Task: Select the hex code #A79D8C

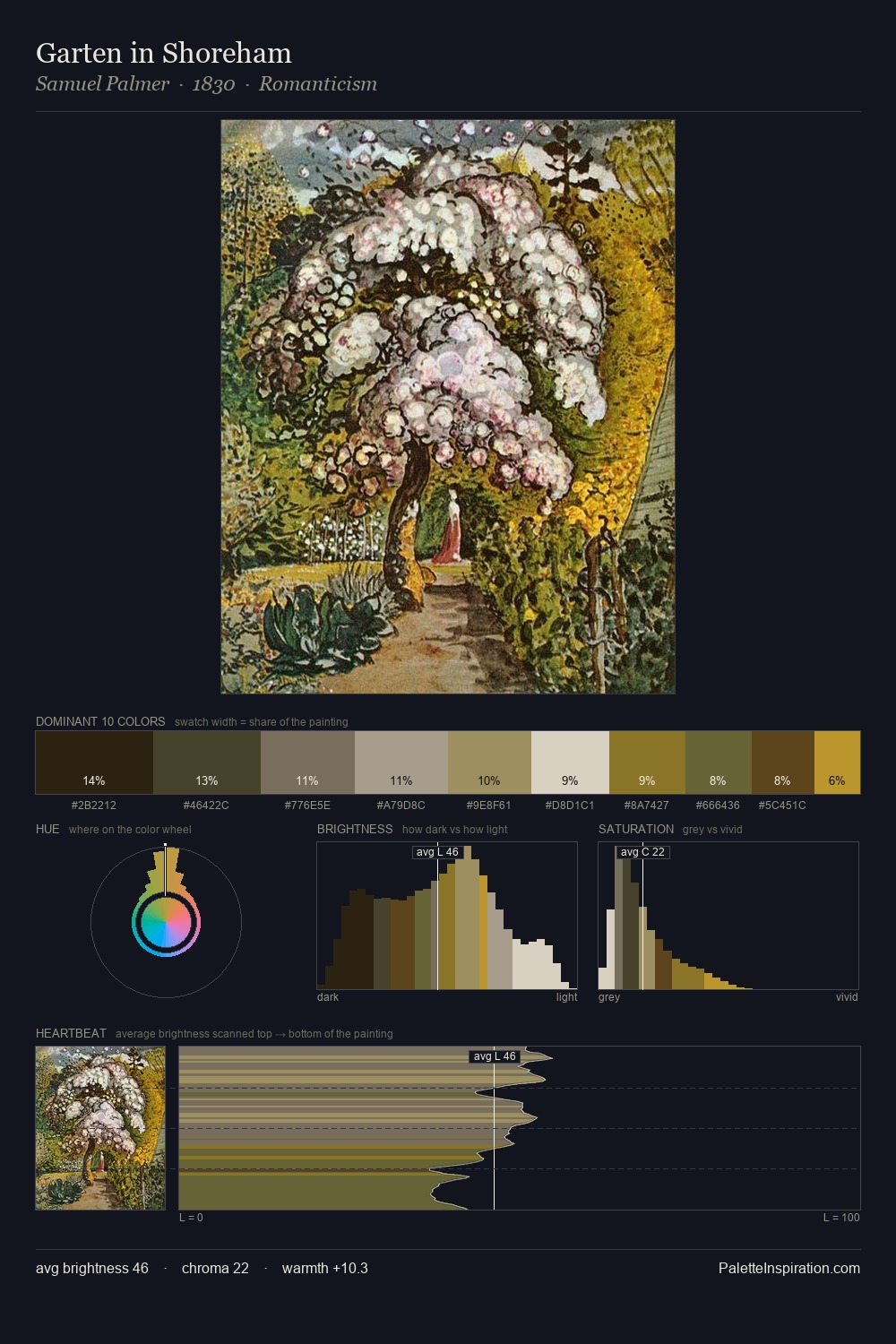Action: point(401,806)
